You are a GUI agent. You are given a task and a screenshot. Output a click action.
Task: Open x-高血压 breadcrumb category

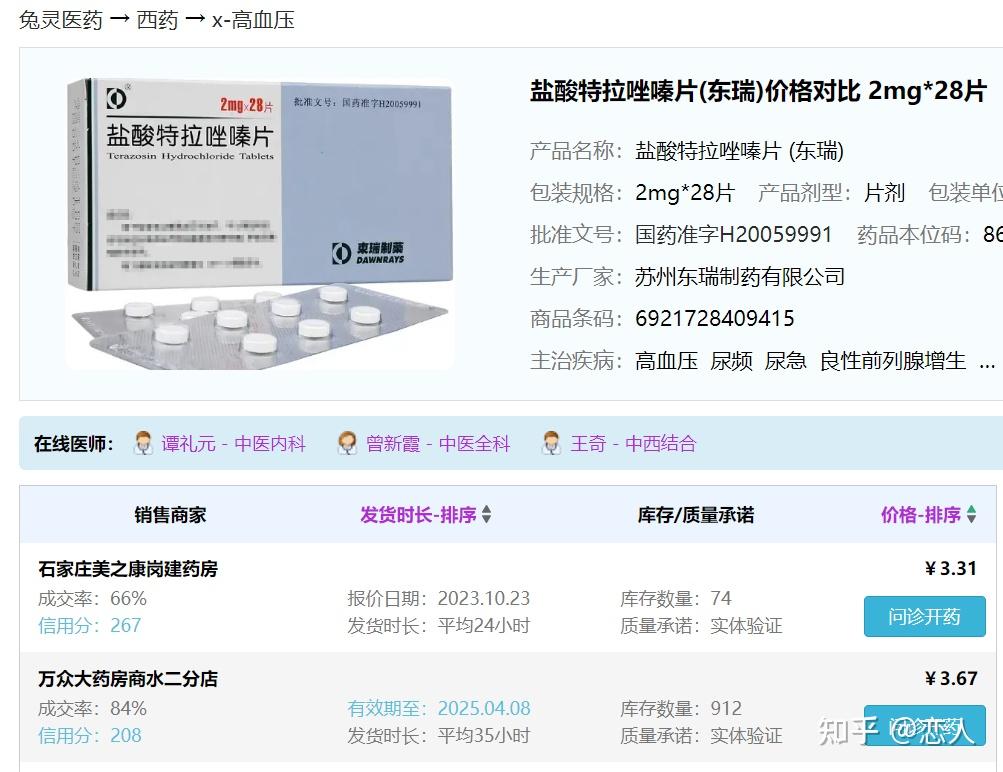pyautogui.click(x=253, y=20)
